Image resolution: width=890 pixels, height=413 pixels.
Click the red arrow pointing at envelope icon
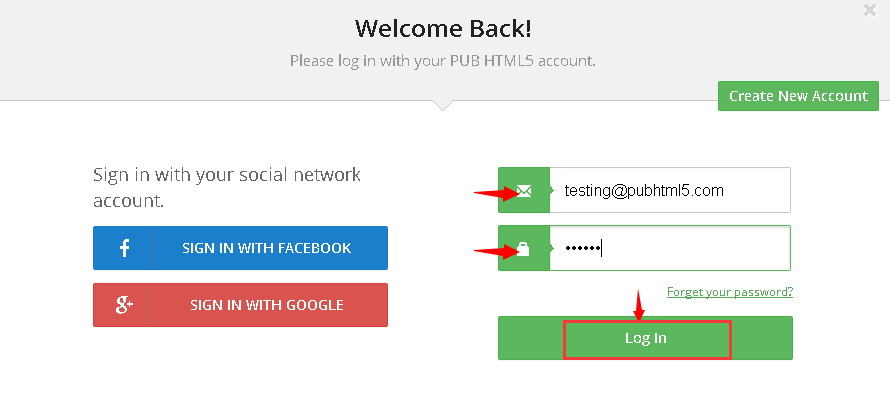pos(496,194)
